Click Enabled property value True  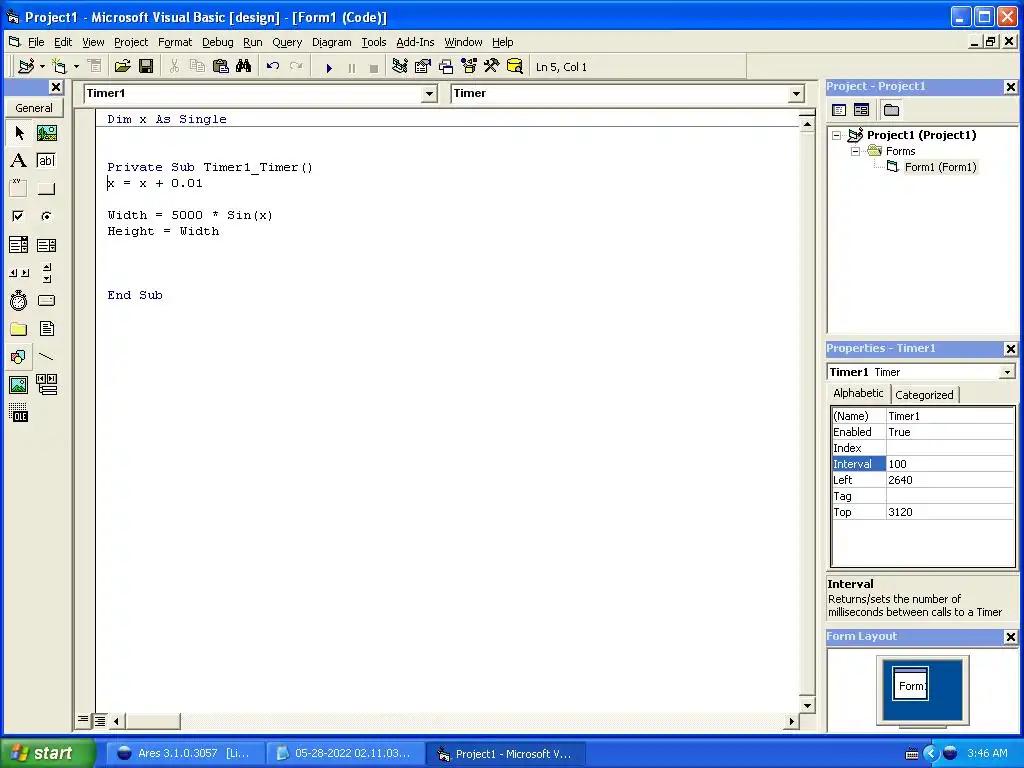point(950,432)
